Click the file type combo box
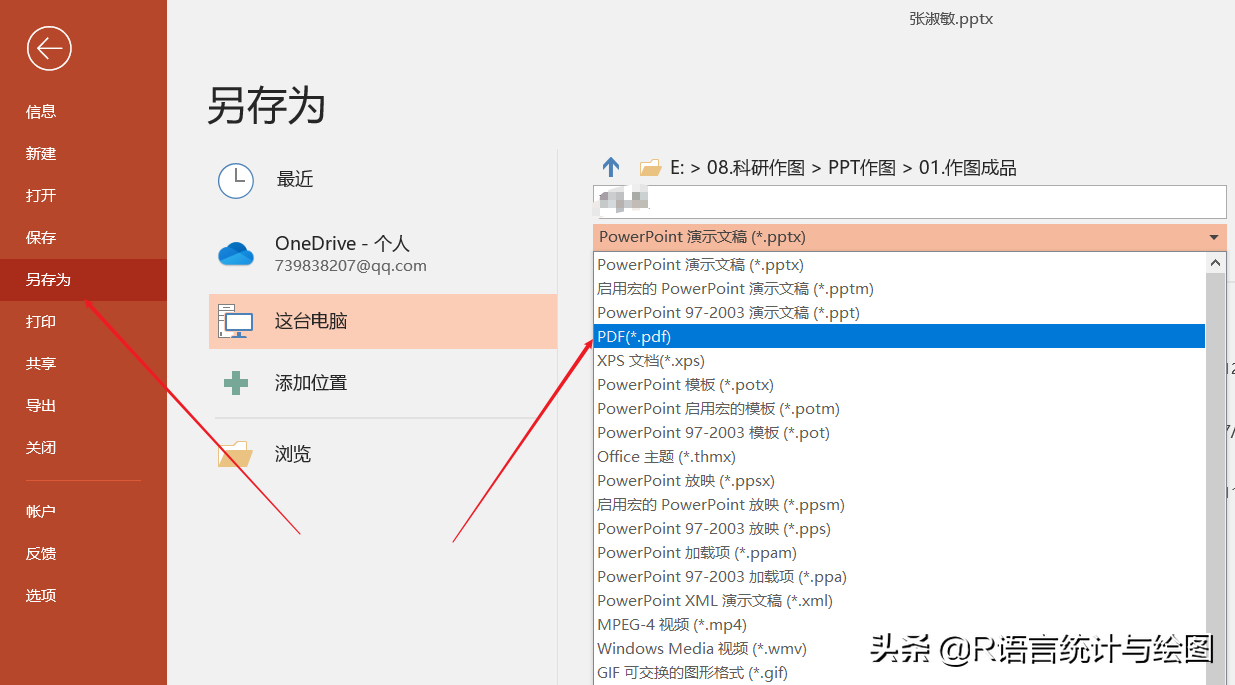Image resolution: width=1235 pixels, height=685 pixels. [909, 238]
